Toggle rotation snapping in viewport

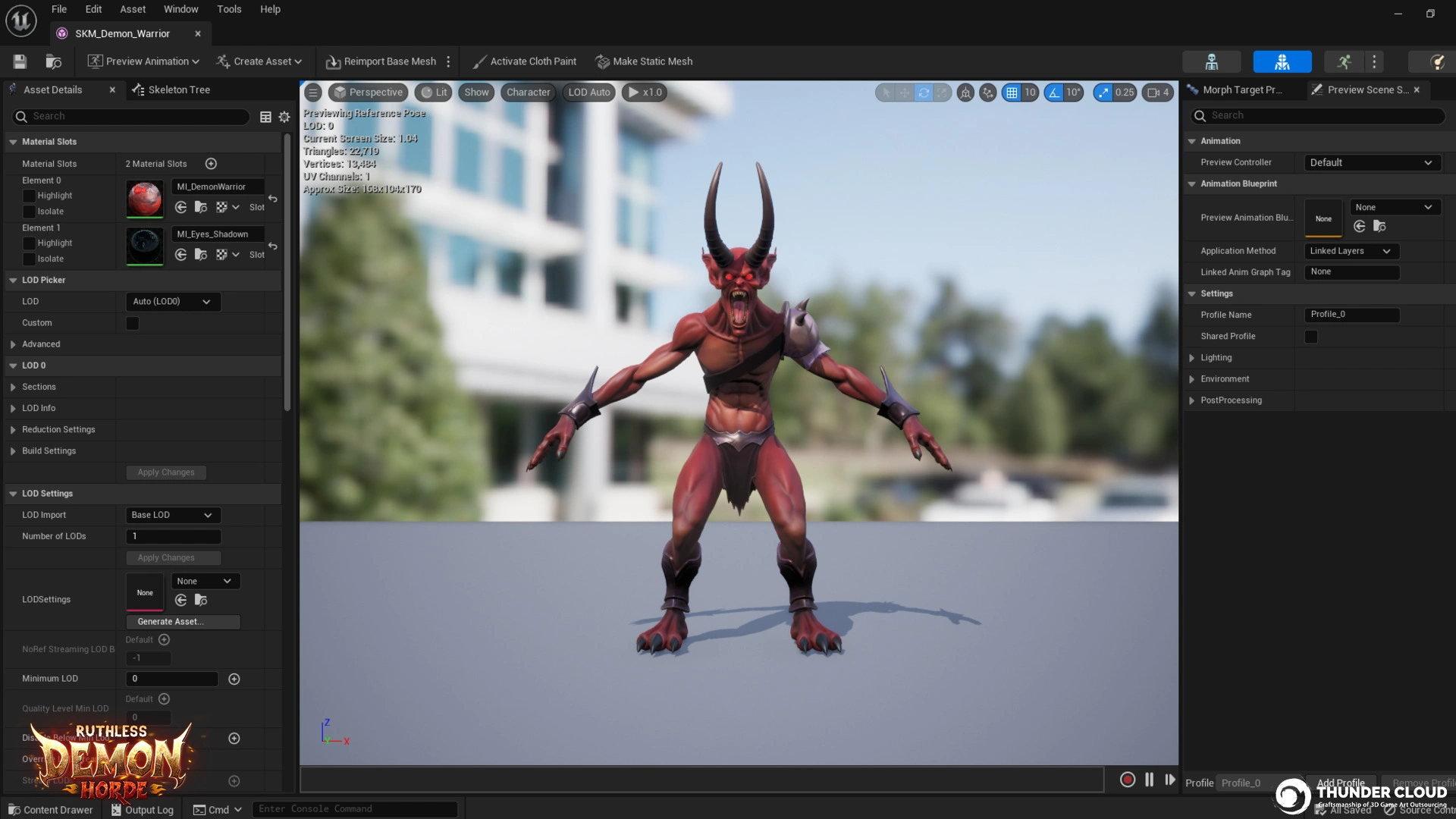[x=1054, y=93]
